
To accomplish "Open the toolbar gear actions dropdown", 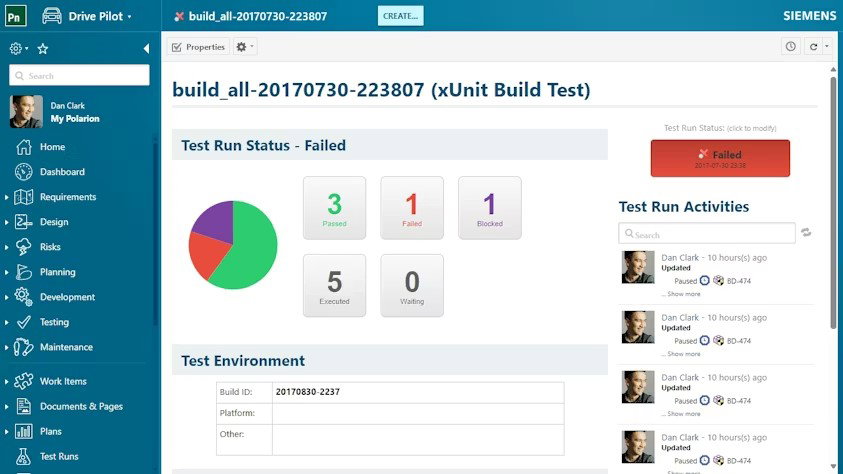I will [x=245, y=47].
